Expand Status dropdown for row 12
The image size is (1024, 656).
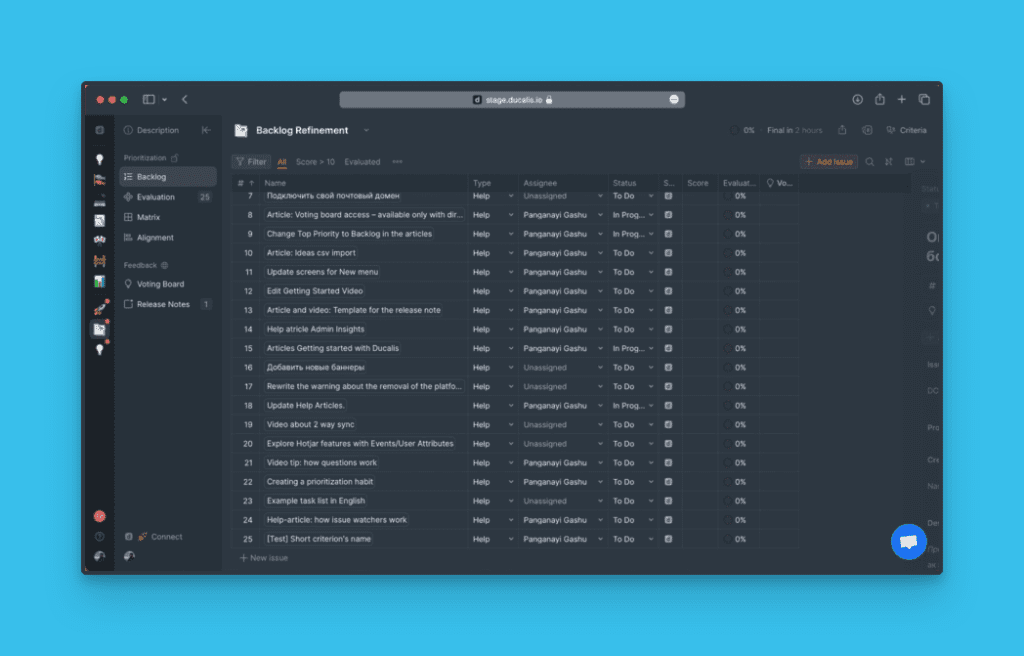[x=651, y=291]
